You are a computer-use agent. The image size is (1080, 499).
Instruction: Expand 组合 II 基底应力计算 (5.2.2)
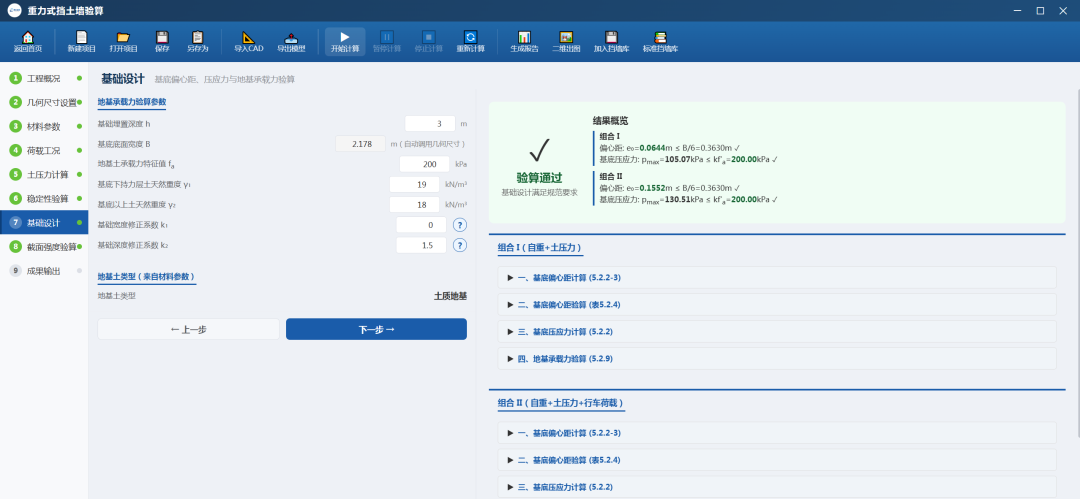[x=776, y=487]
